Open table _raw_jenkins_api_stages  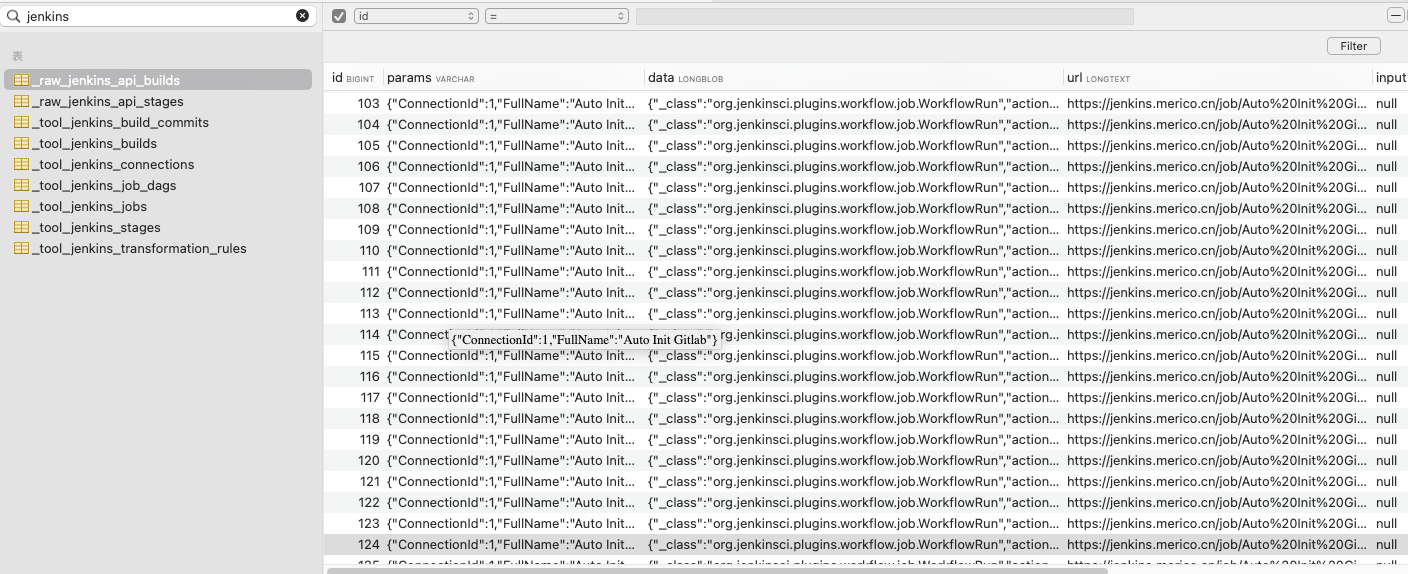pyautogui.click(x=107, y=101)
